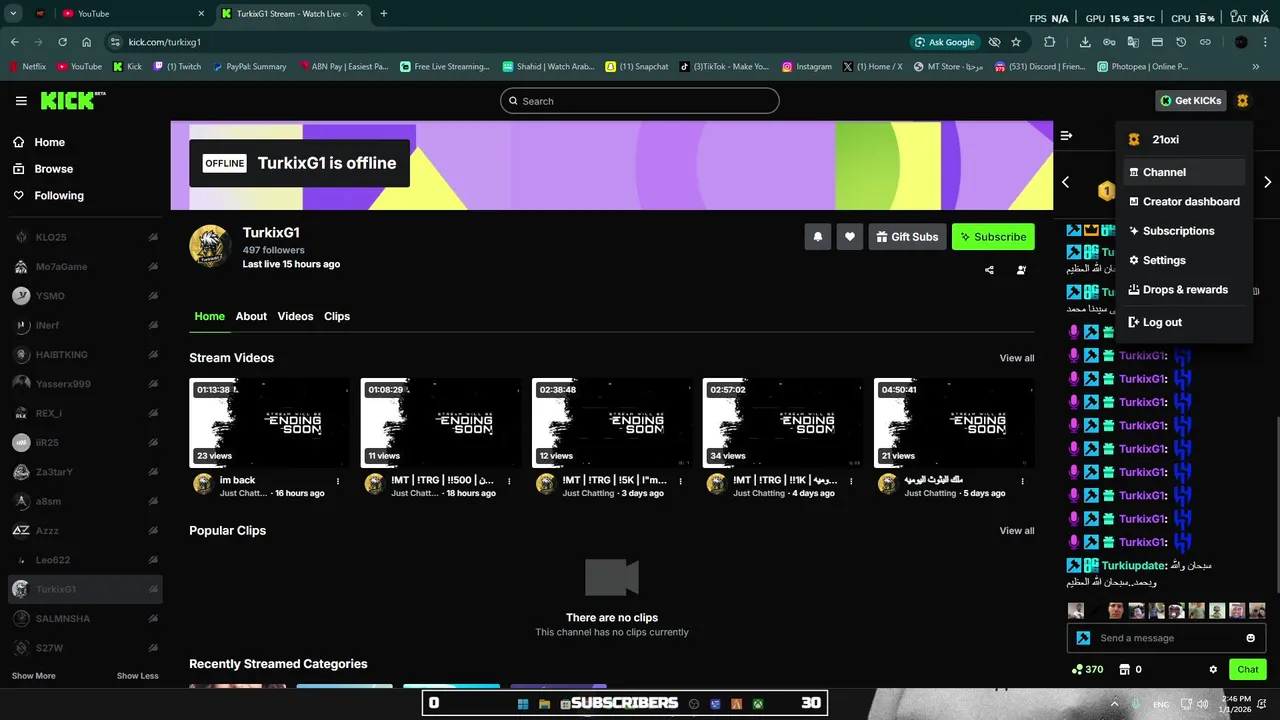
Task: Open chat settings gear
Action: 1213,669
